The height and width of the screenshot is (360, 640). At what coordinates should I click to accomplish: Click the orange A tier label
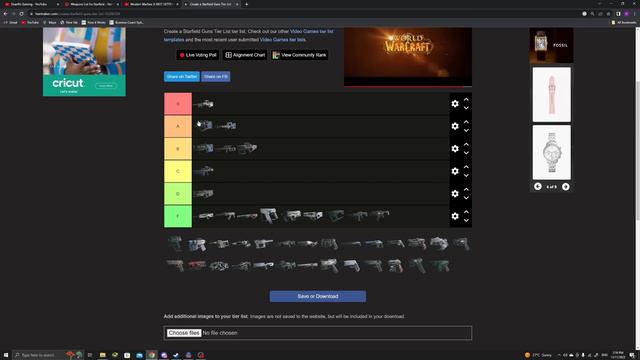tap(178, 126)
